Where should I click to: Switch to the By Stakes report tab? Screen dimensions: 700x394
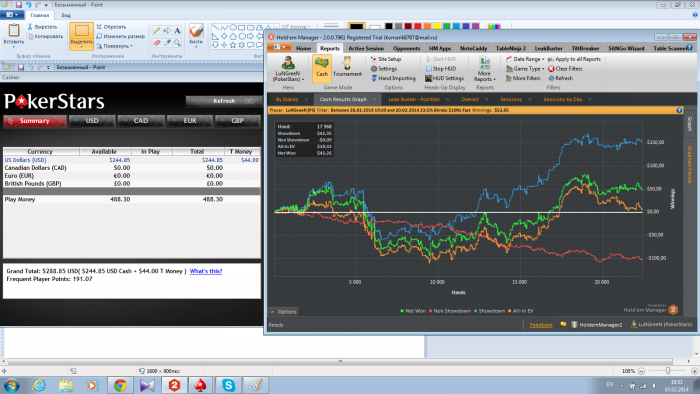(x=287, y=100)
